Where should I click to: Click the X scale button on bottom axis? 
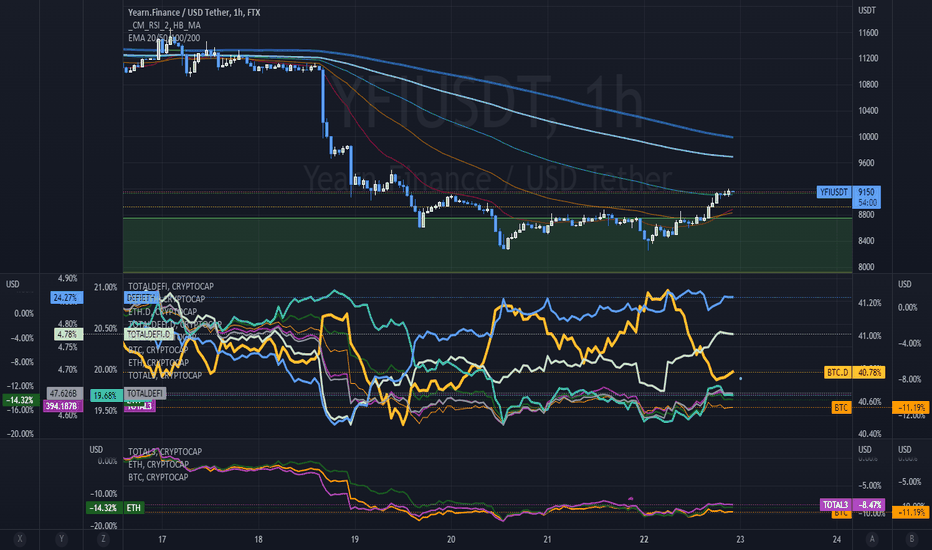pos(20,539)
